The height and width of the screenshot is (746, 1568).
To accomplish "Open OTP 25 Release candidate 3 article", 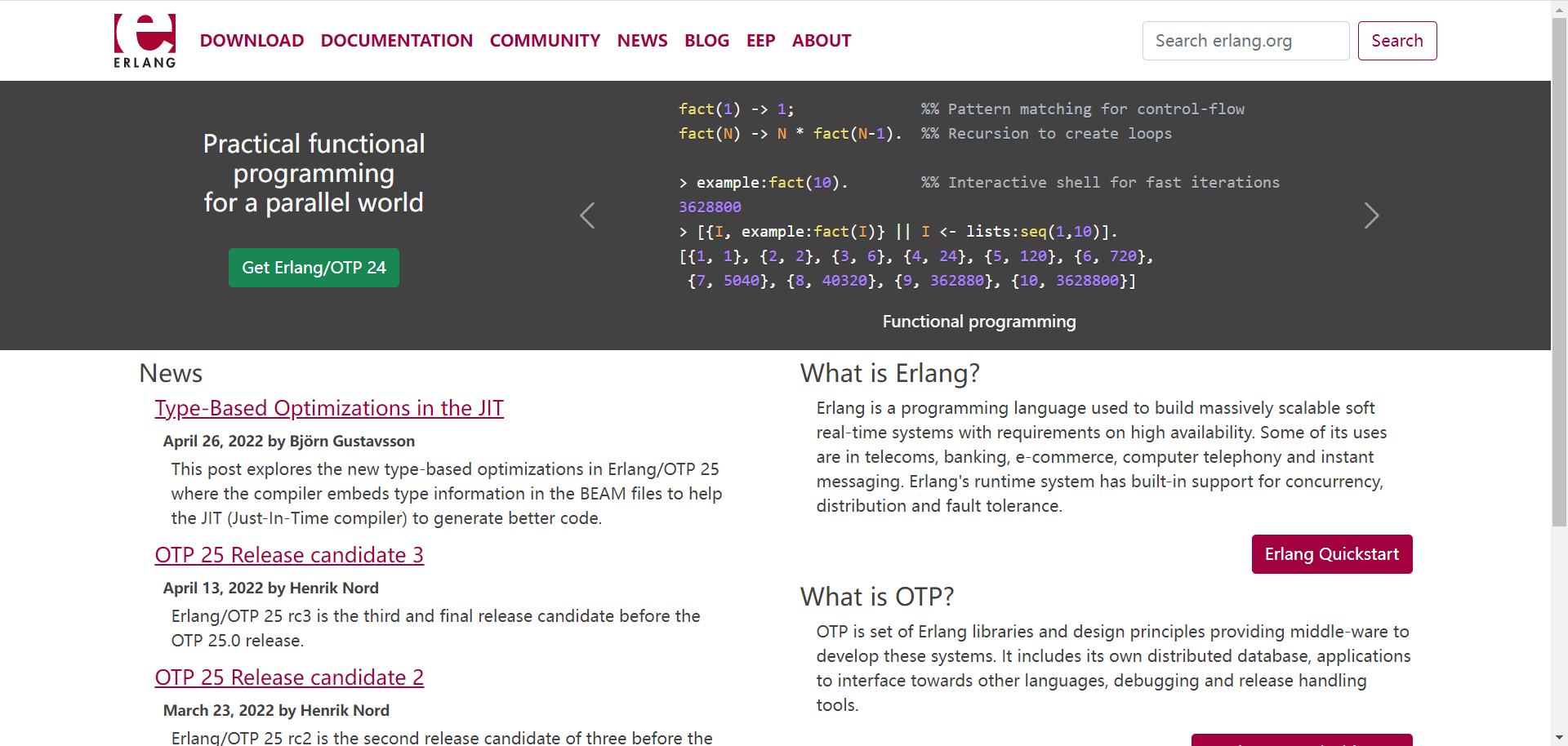I will tap(289, 555).
